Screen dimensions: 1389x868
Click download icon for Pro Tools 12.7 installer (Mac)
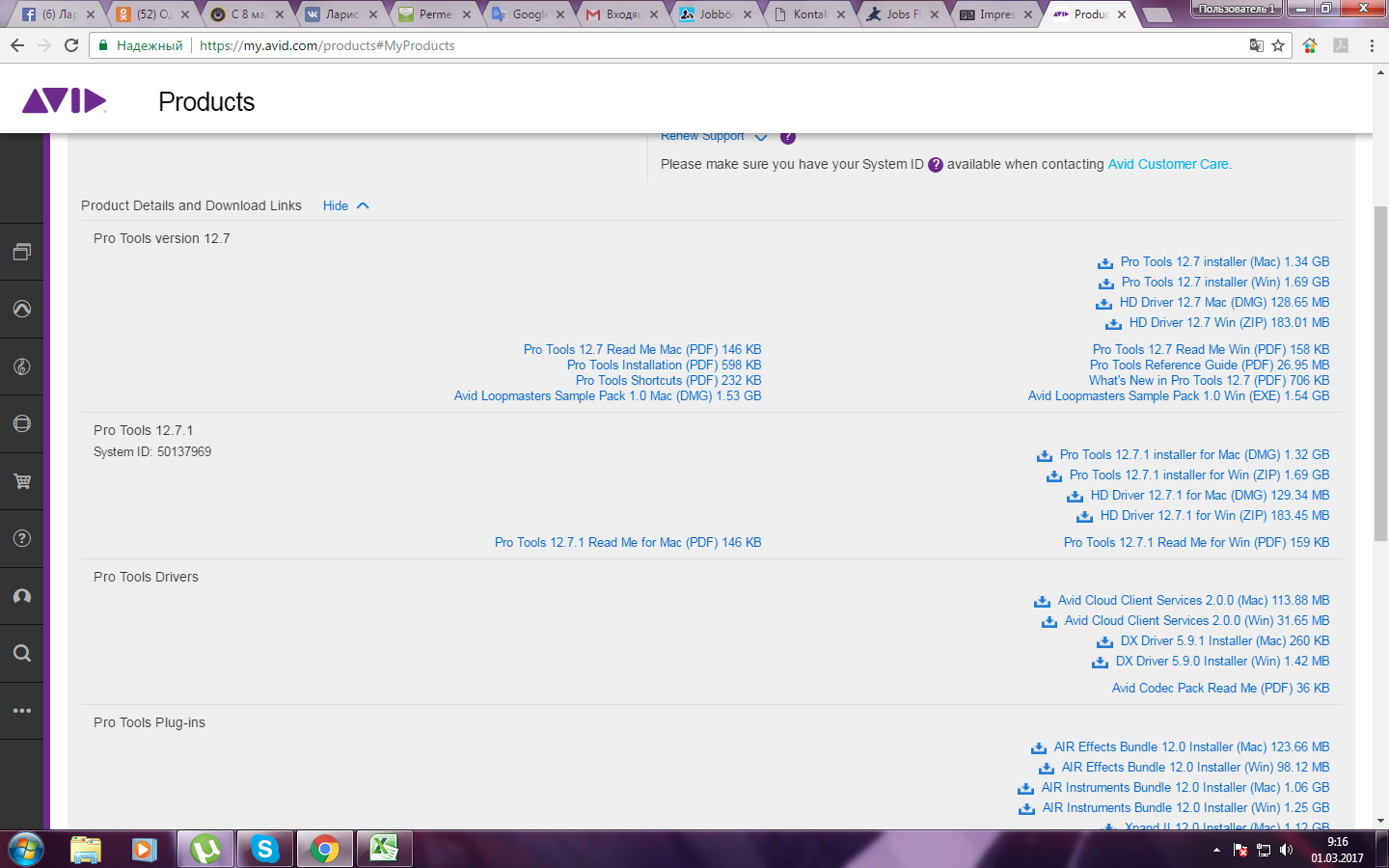click(x=1105, y=263)
